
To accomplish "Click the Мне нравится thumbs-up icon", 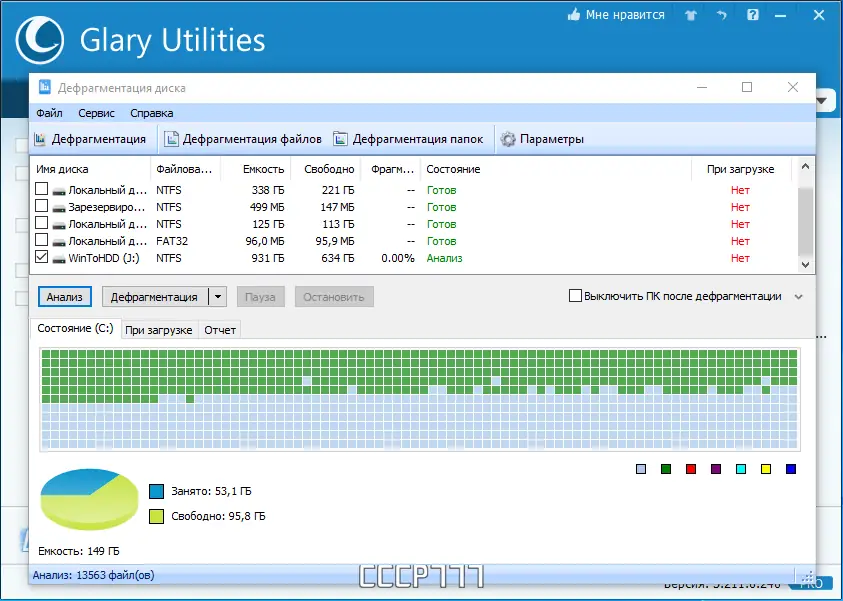I will point(574,15).
